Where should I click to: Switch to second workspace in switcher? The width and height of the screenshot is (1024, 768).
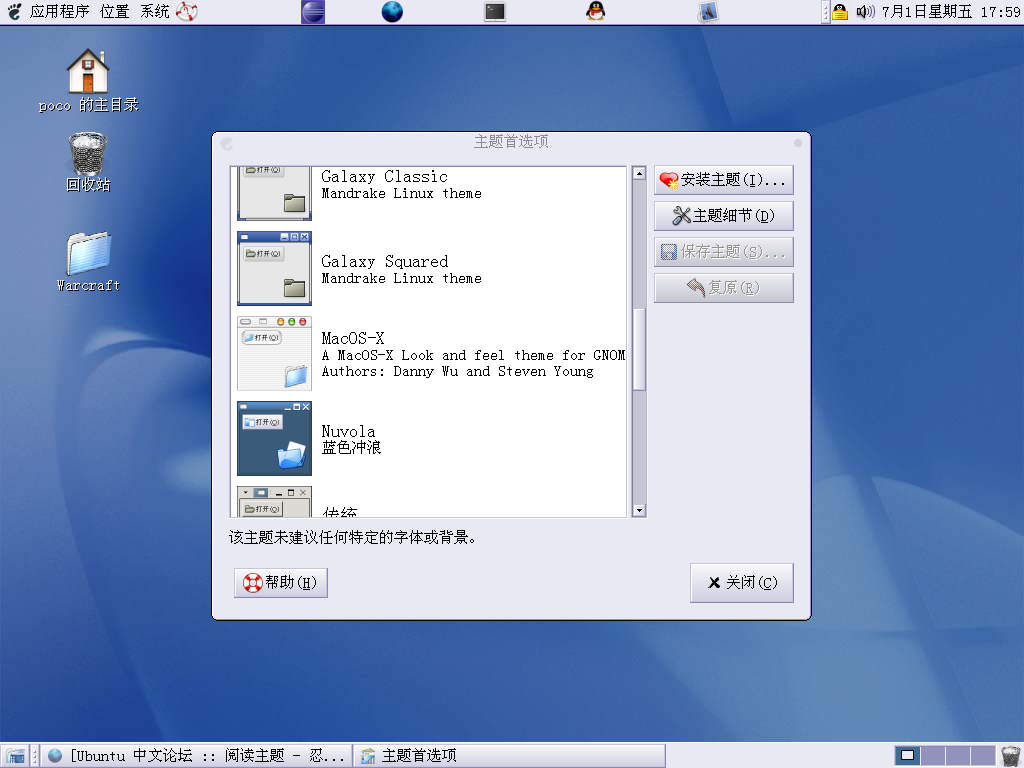click(x=933, y=756)
